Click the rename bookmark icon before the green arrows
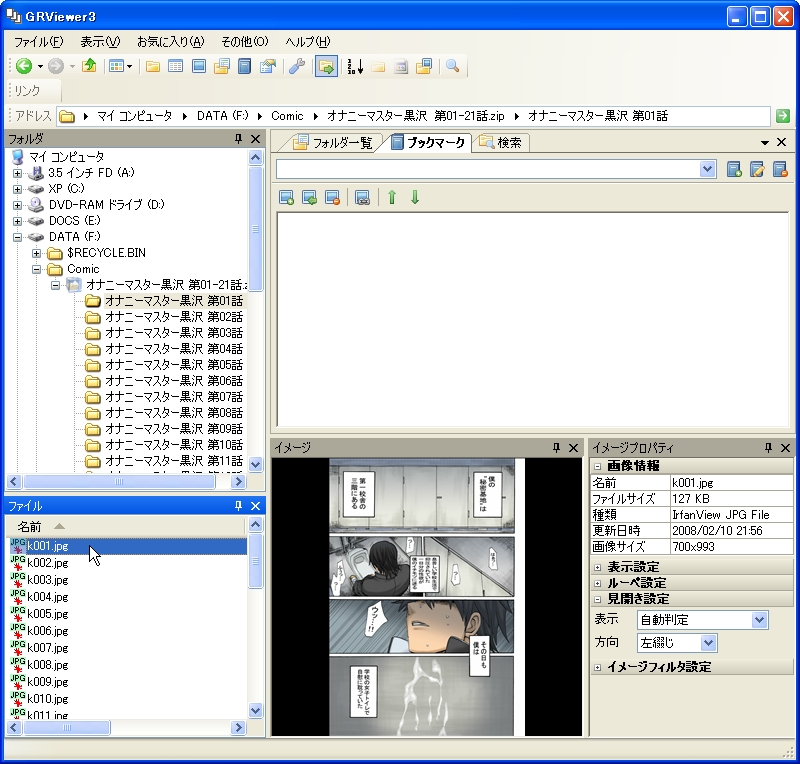The width and height of the screenshot is (800, 764). point(362,198)
